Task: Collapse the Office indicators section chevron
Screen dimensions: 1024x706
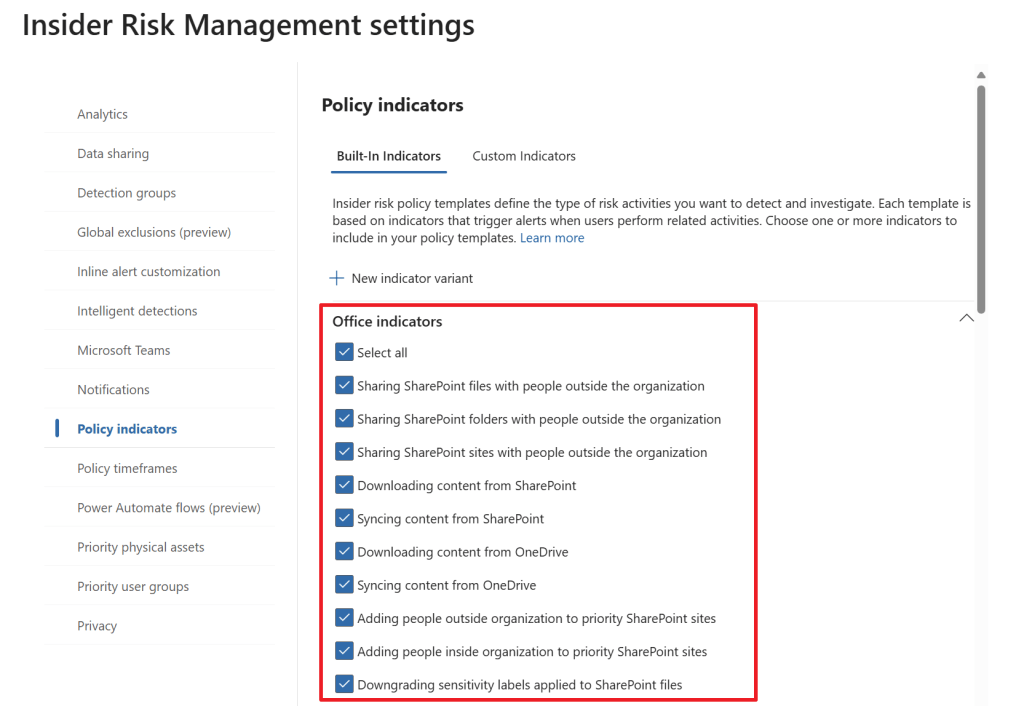Action: click(x=966, y=318)
